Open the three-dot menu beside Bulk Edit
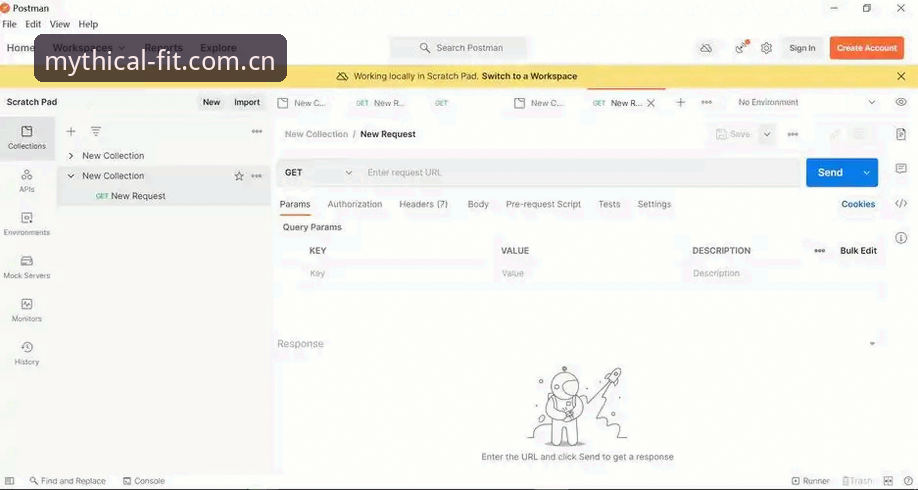The height and width of the screenshot is (490, 918). click(820, 251)
